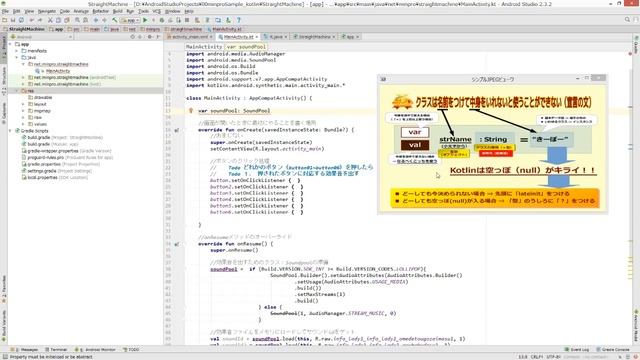
Task: Click the Search Everywhere magnifier icon
Action: (627, 20)
